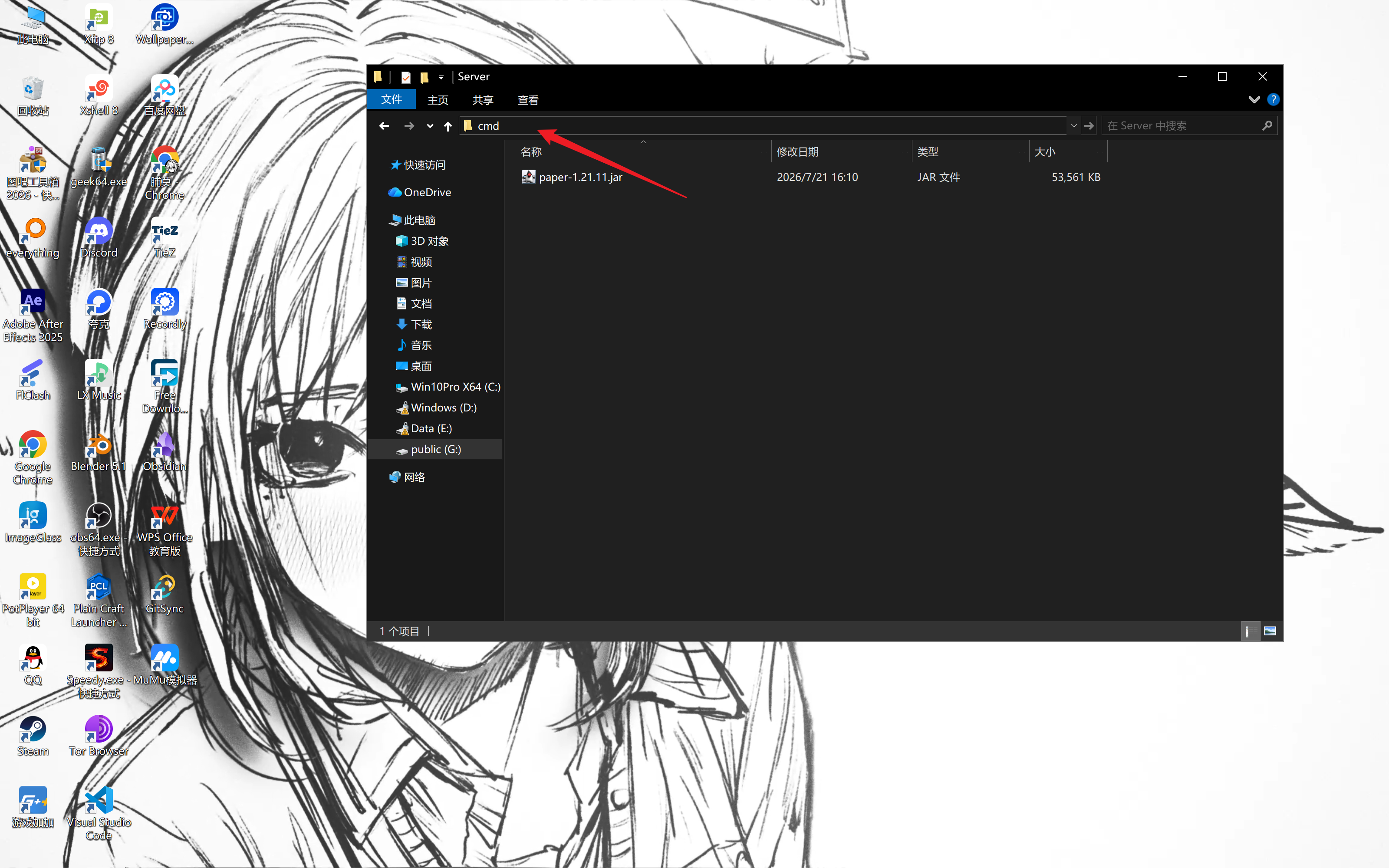This screenshot has height=868, width=1389.
Task: Select the Google Chrome desktop shortcut
Action: [x=33, y=458]
